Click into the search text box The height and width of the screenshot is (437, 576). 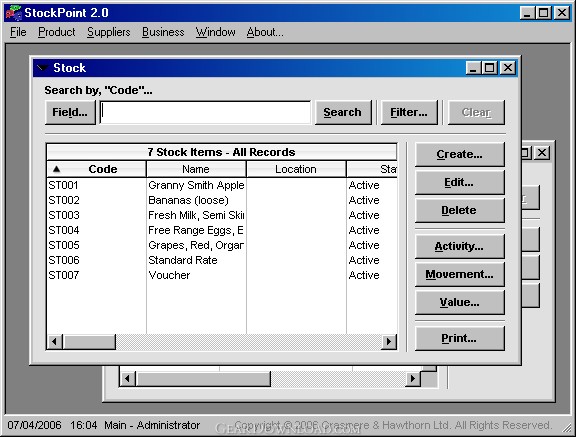[x=205, y=112]
